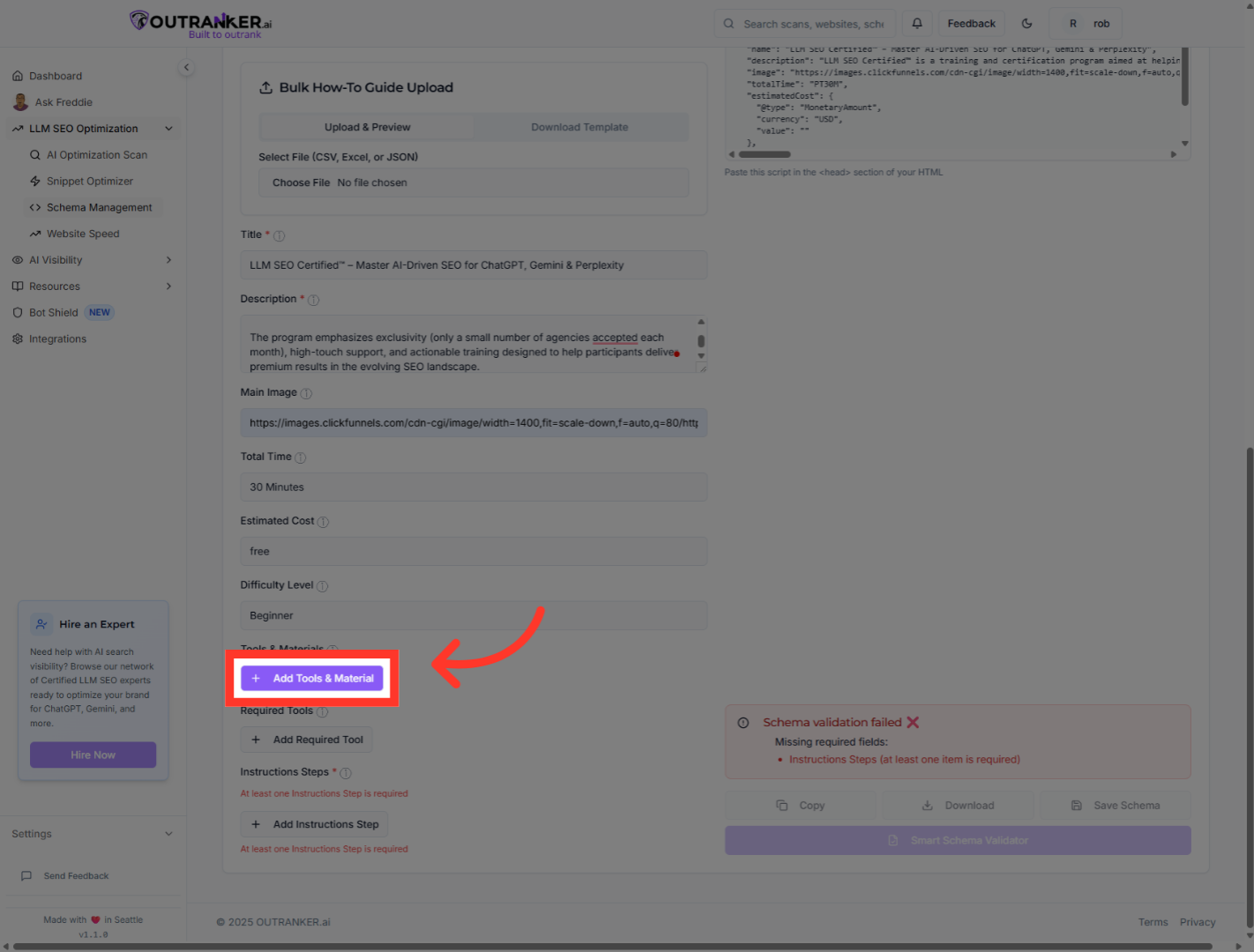Click the Hire Now button

click(93, 755)
